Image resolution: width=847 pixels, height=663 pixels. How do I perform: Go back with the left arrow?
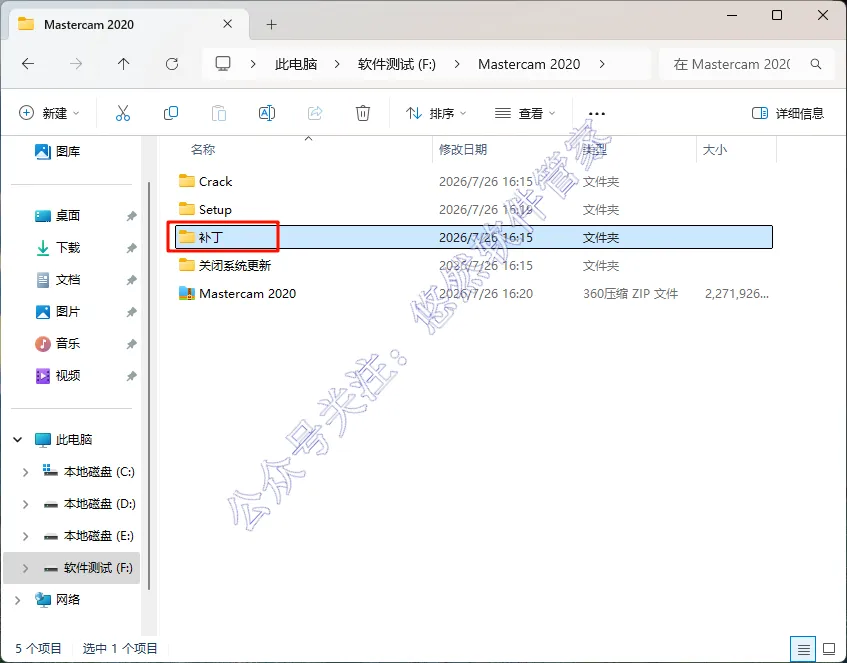[28, 64]
